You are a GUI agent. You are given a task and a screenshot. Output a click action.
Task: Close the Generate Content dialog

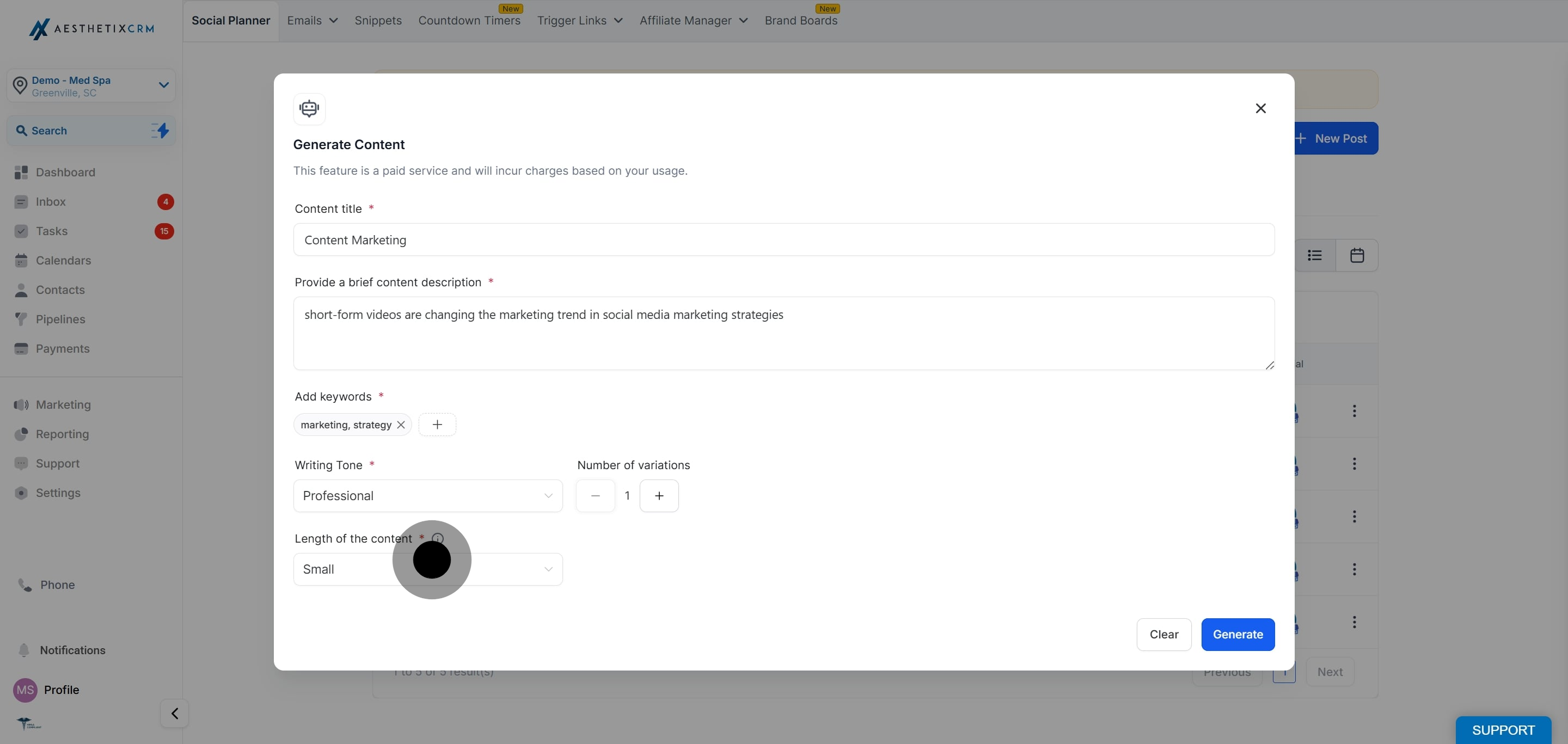click(x=1260, y=108)
